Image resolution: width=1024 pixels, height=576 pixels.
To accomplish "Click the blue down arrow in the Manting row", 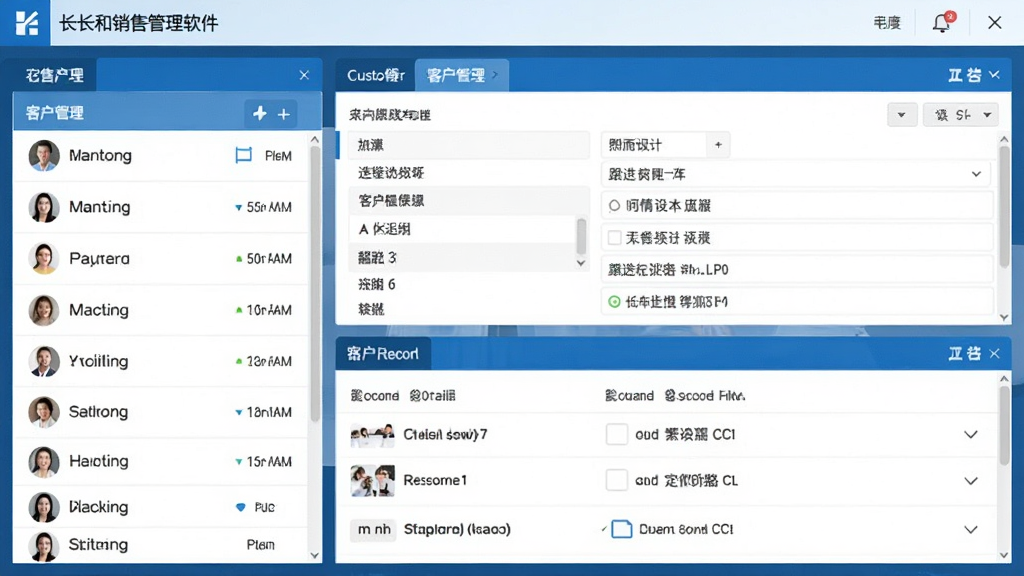I will [238, 208].
